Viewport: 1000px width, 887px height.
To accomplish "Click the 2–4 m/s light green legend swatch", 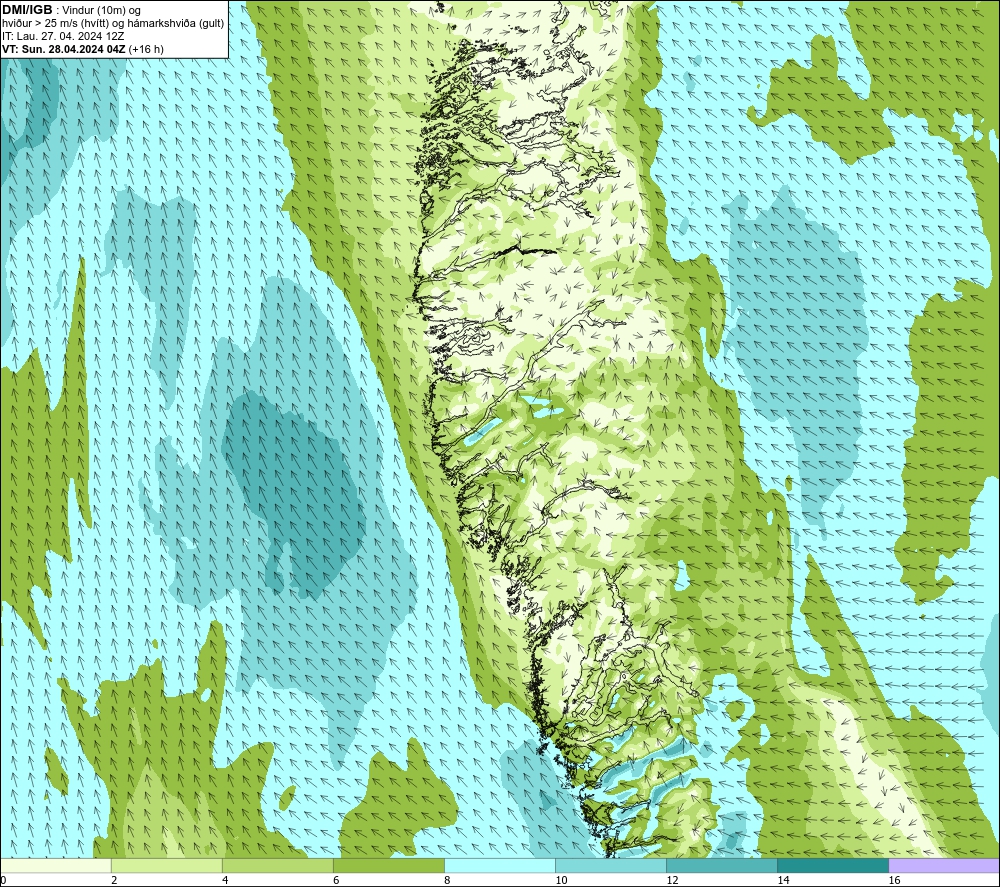I will click(166, 866).
